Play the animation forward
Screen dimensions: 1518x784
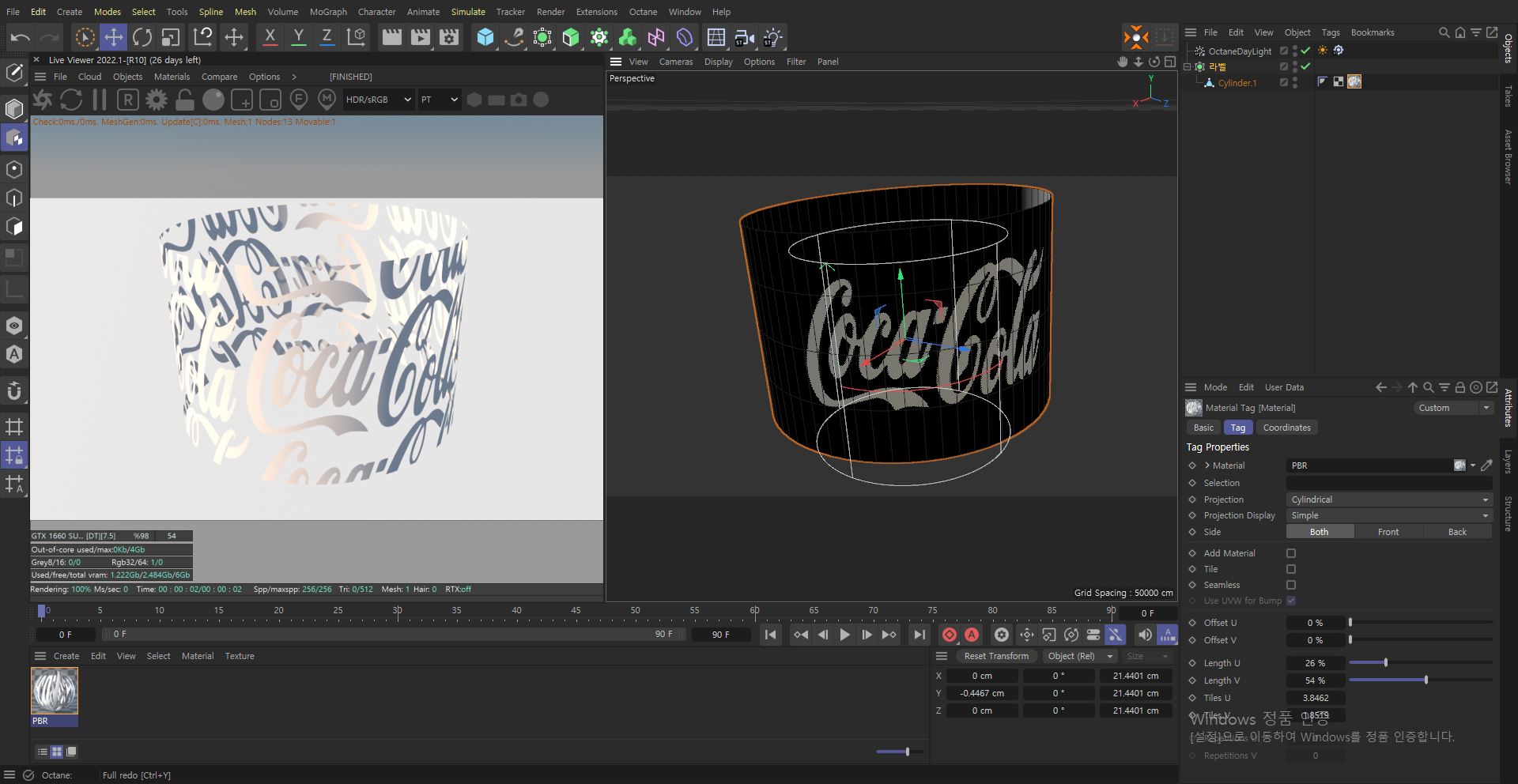[x=844, y=635]
